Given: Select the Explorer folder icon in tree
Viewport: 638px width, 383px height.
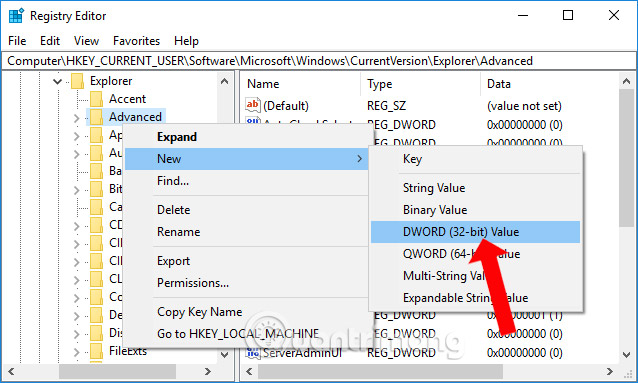Looking at the screenshot, I should (x=77, y=81).
